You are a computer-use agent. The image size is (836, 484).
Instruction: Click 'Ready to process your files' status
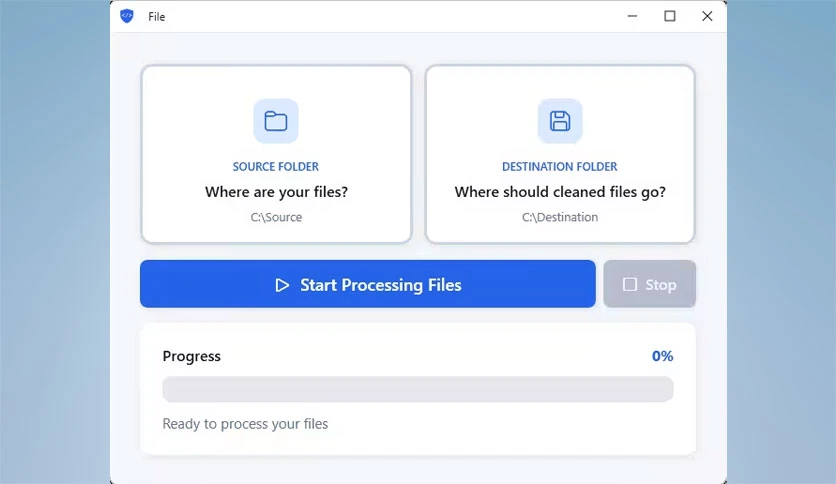245,424
